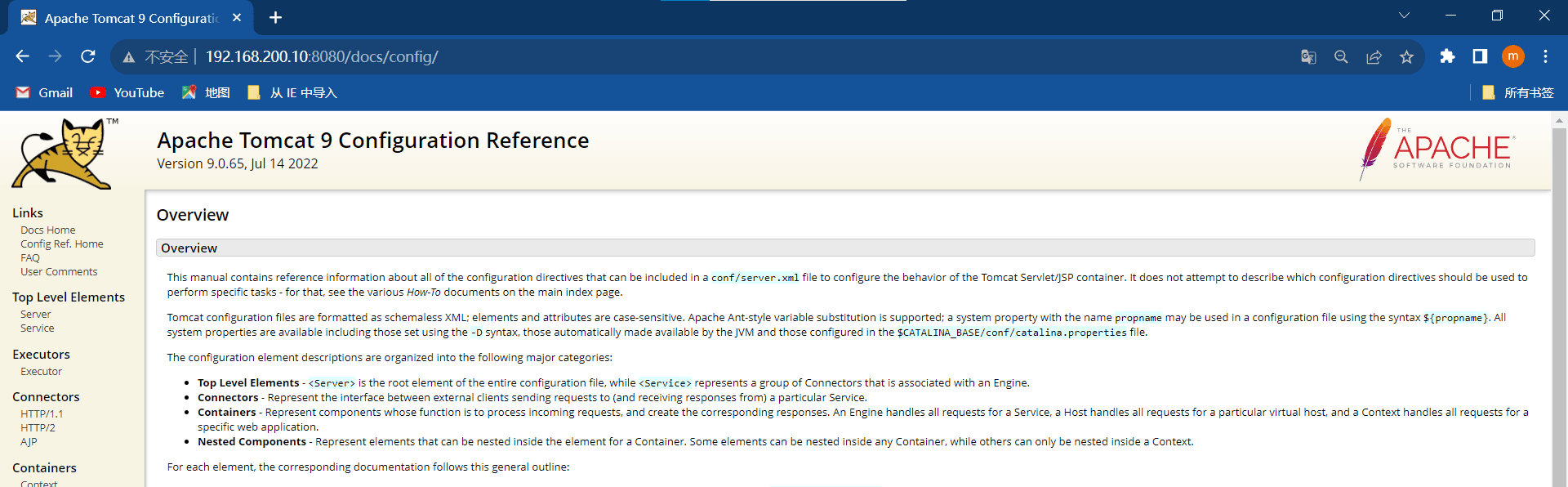This screenshot has height=487, width=1568.
Task: Open the Server element link
Action: click(36, 315)
